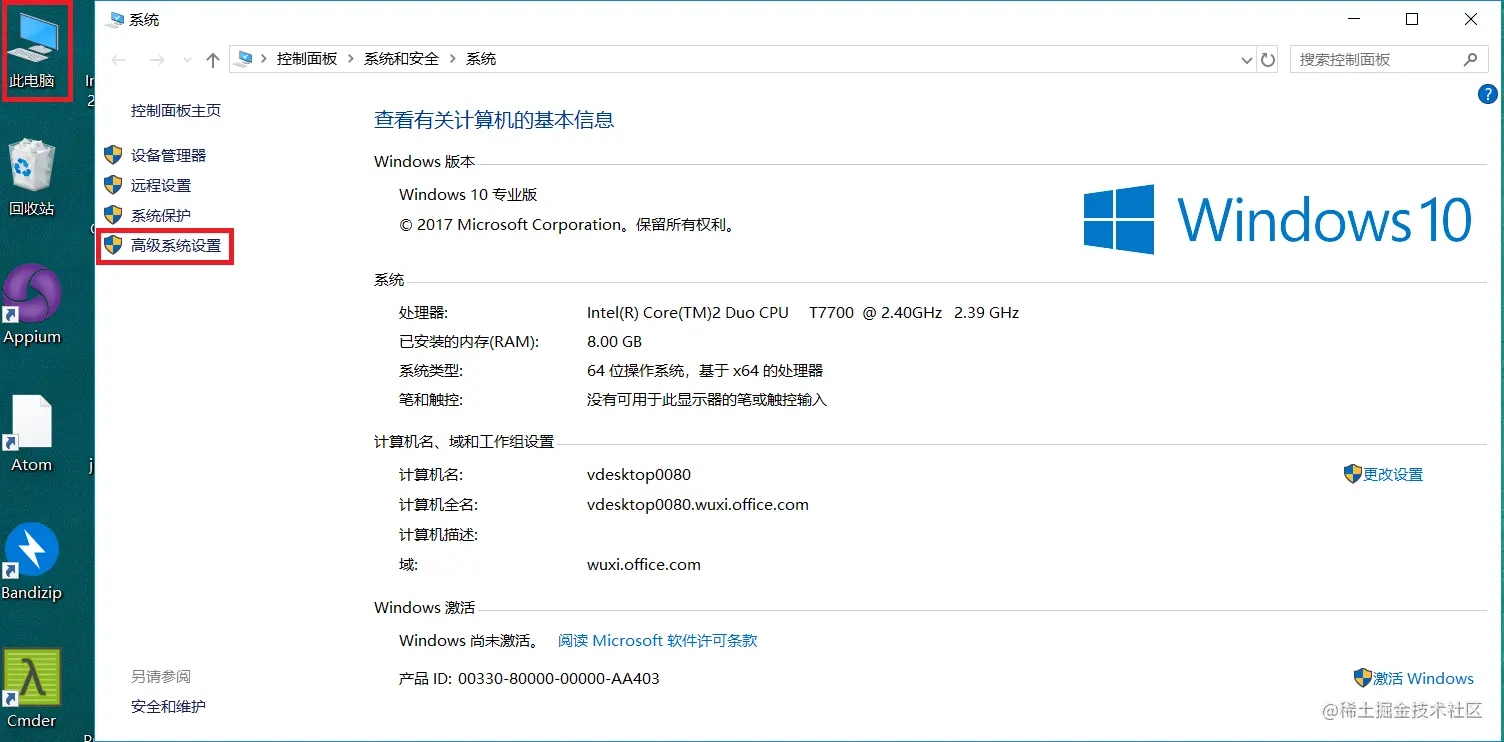This screenshot has width=1504, height=742.
Task: Launch Atom desktop shortcut
Action: 31,433
